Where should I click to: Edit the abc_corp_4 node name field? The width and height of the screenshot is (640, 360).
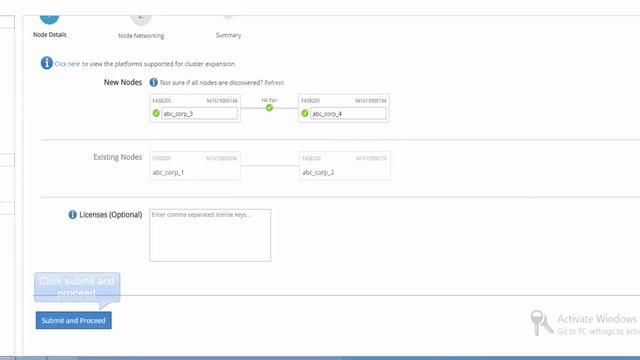tap(348, 113)
